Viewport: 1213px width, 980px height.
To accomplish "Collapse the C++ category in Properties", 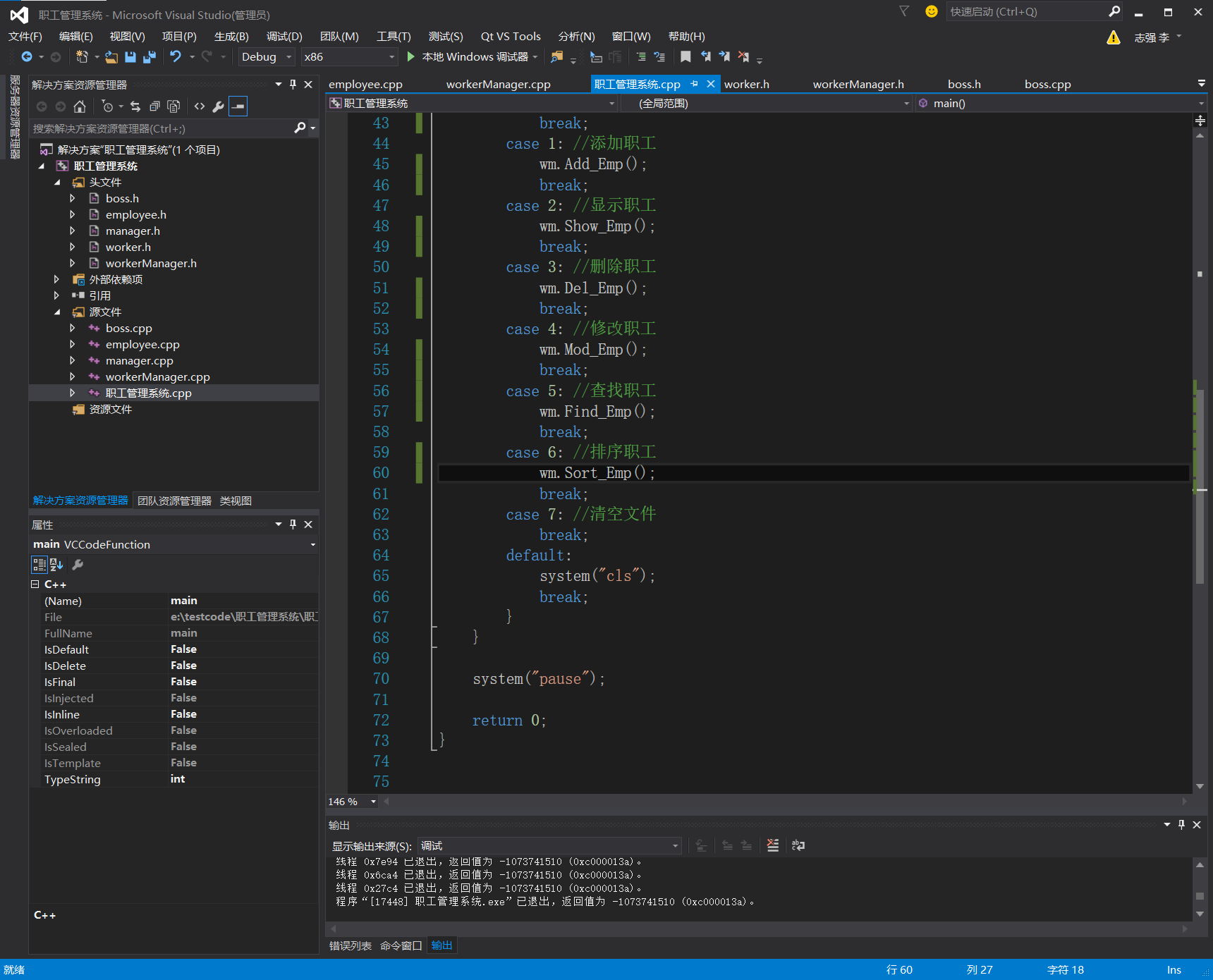I will pos(35,584).
